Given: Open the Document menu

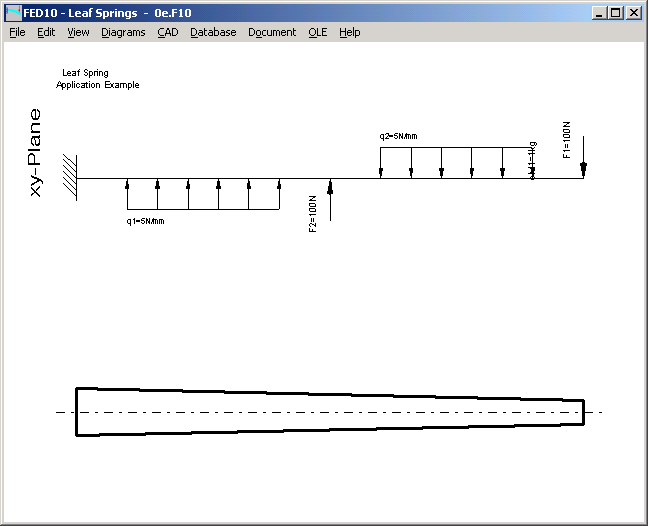Looking at the screenshot, I should point(272,32).
